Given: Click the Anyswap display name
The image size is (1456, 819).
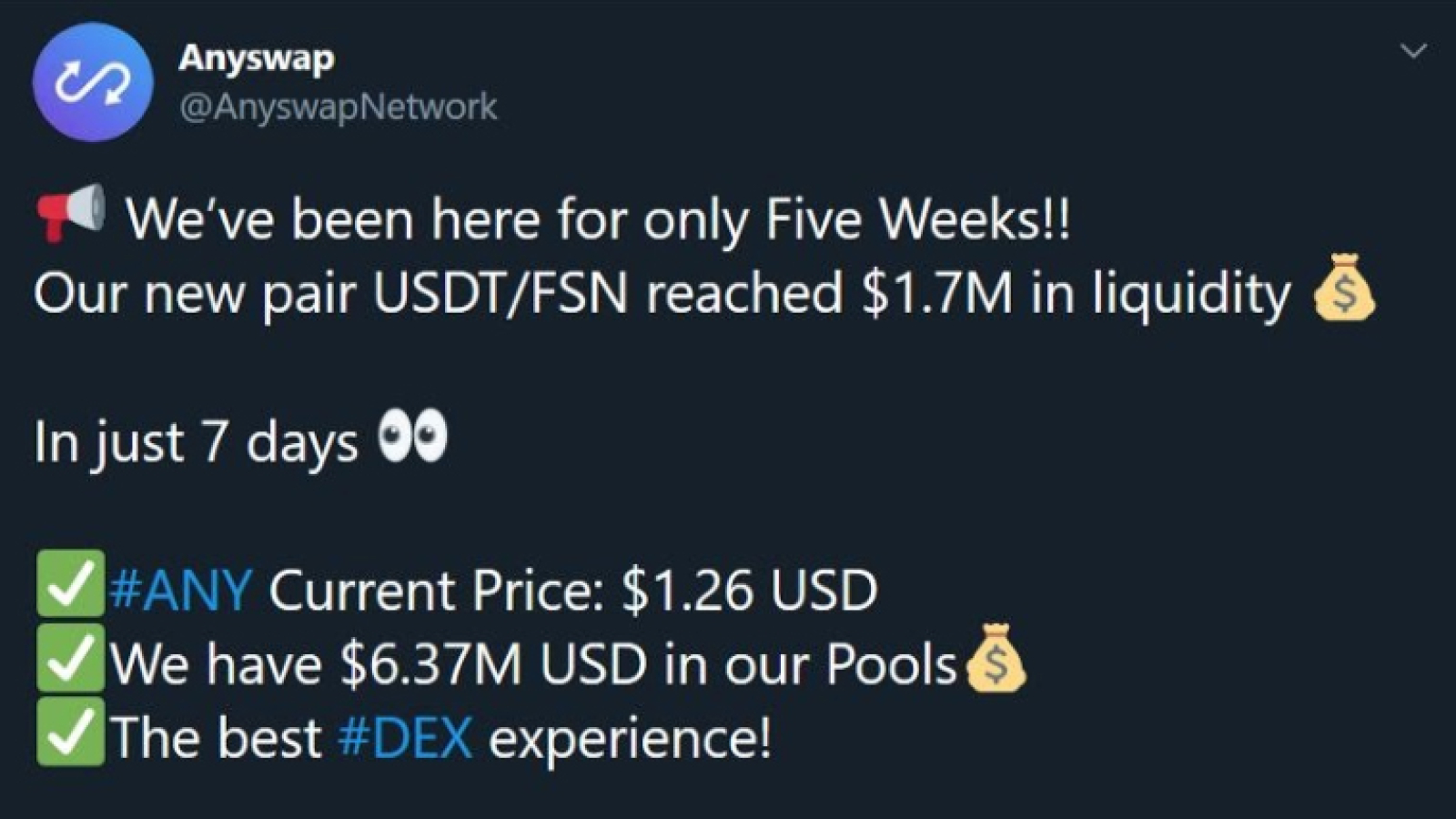Looking at the screenshot, I should click(x=257, y=58).
